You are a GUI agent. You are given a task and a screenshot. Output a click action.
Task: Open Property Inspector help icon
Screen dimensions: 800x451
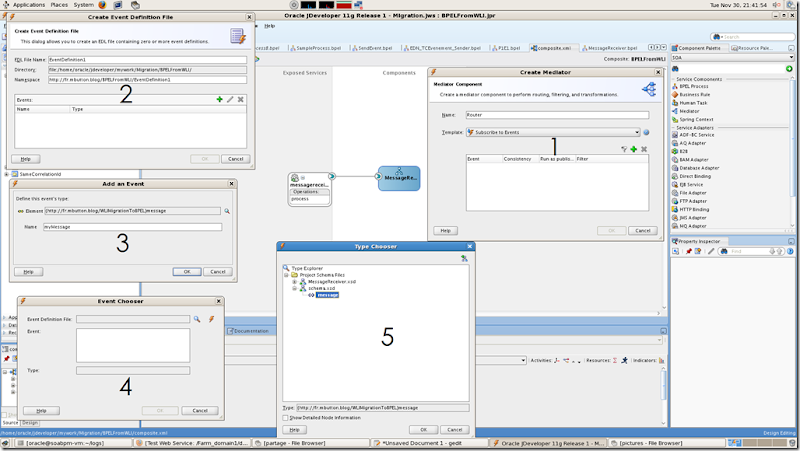click(x=790, y=251)
